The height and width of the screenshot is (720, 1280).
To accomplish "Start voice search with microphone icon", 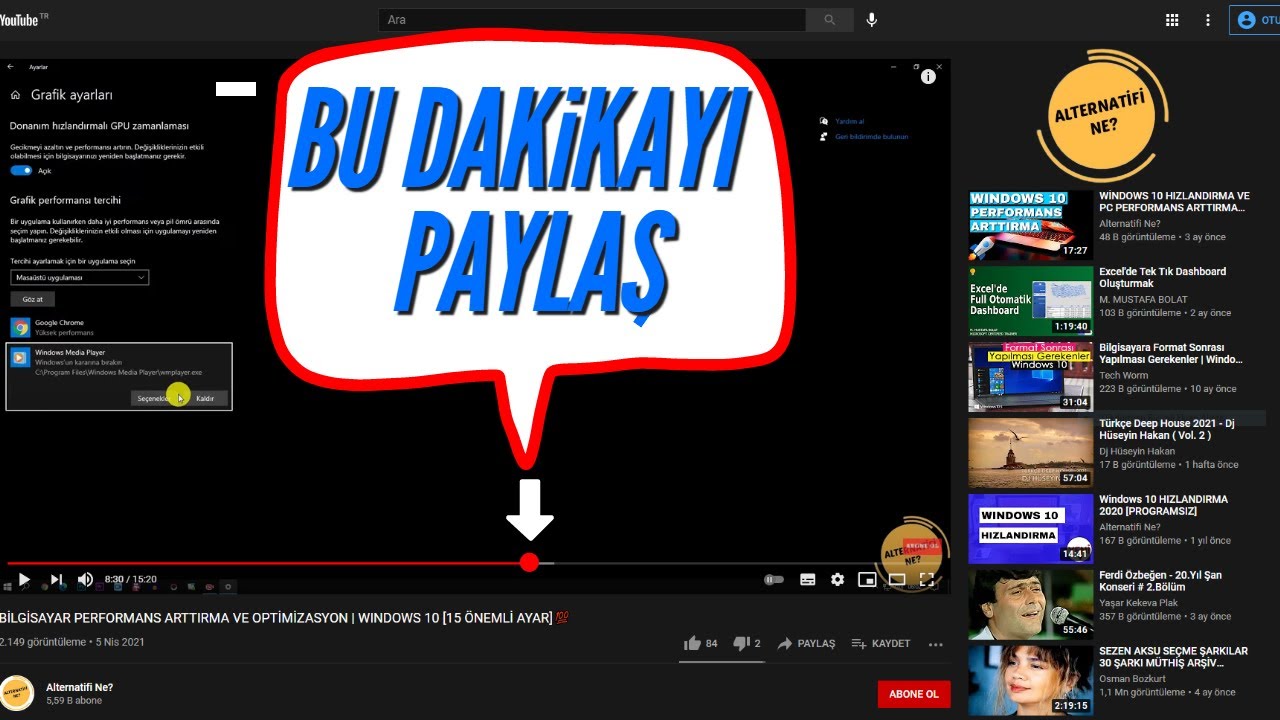I will (871, 20).
